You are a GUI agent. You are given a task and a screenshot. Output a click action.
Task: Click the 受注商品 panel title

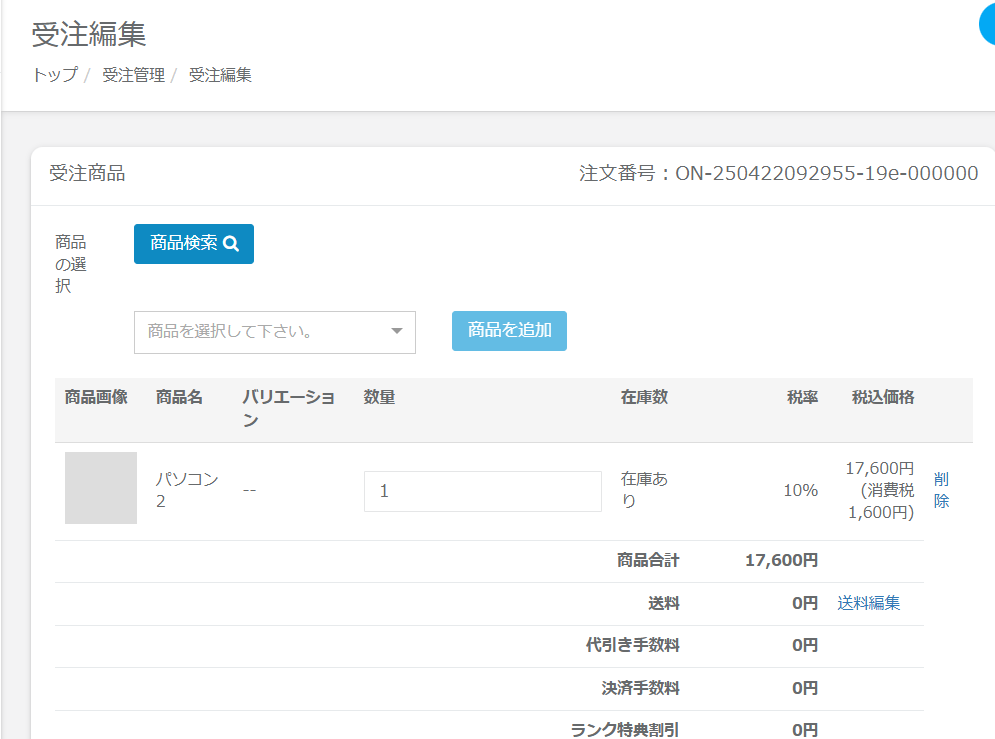87,173
